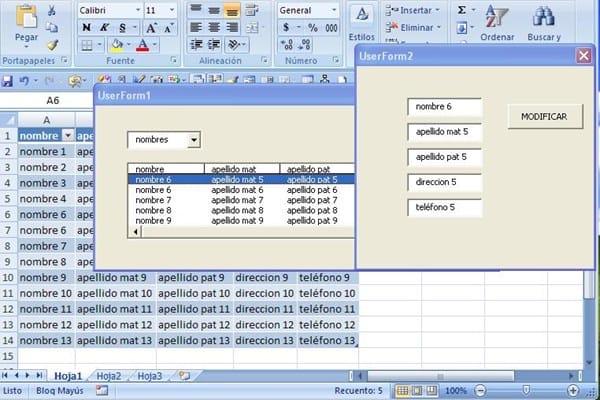The height and width of the screenshot is (400, 600).
Task: Click the increase decimals icon
Action: [x=287, y=45]
